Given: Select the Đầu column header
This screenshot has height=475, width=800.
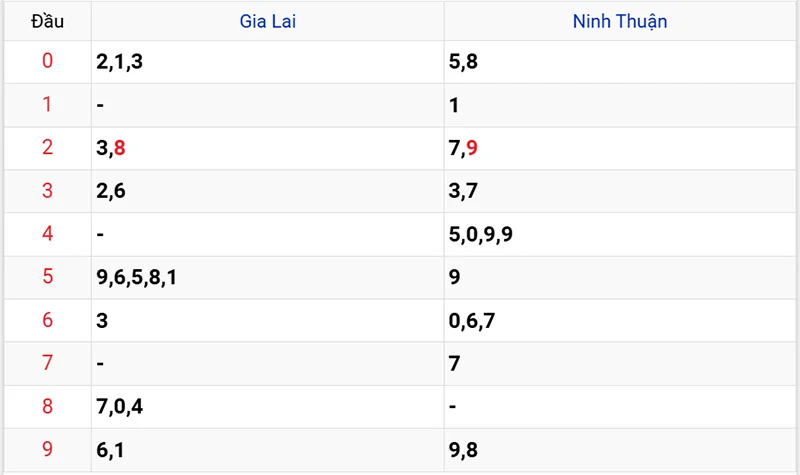Looking at the screenshot, I should 47,21.
